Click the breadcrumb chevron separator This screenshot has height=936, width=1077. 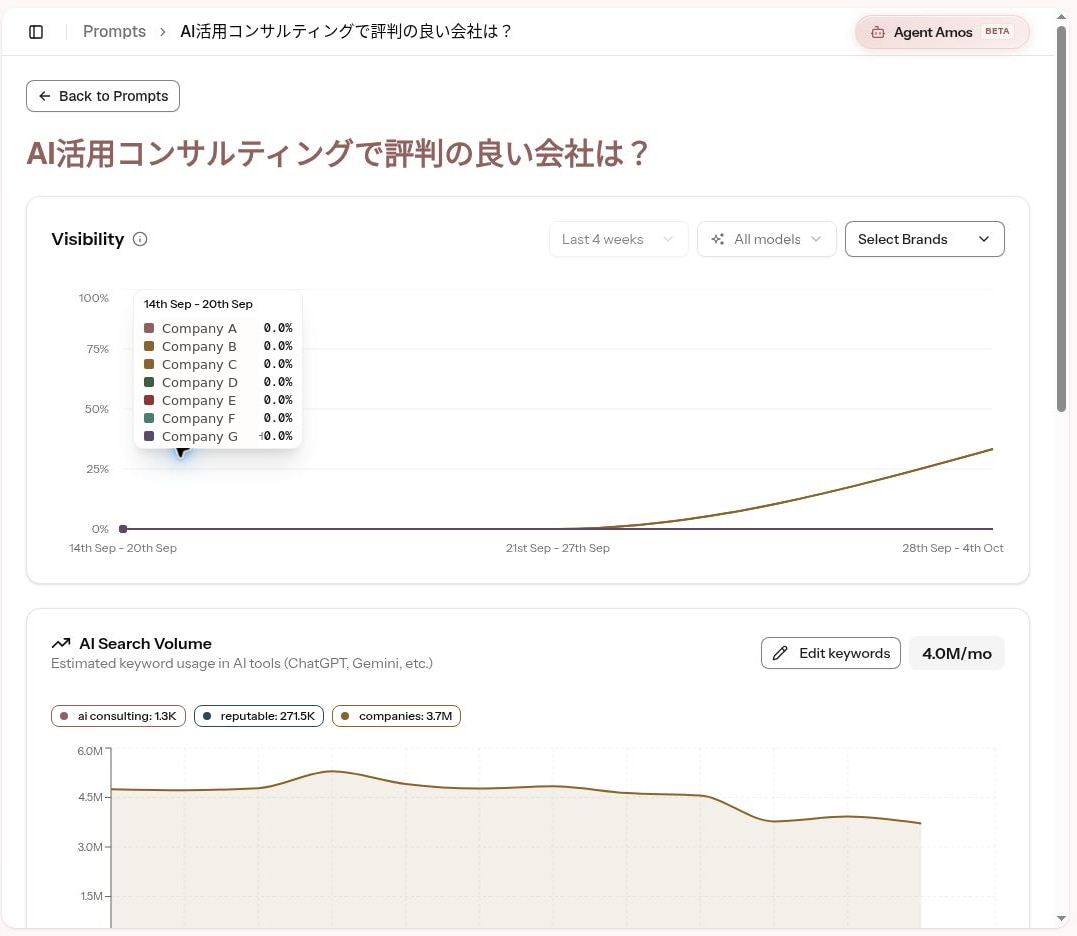coord(163,32)
